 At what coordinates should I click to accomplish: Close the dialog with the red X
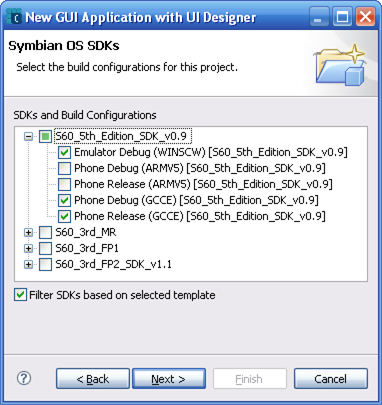(x=365, y=17)
